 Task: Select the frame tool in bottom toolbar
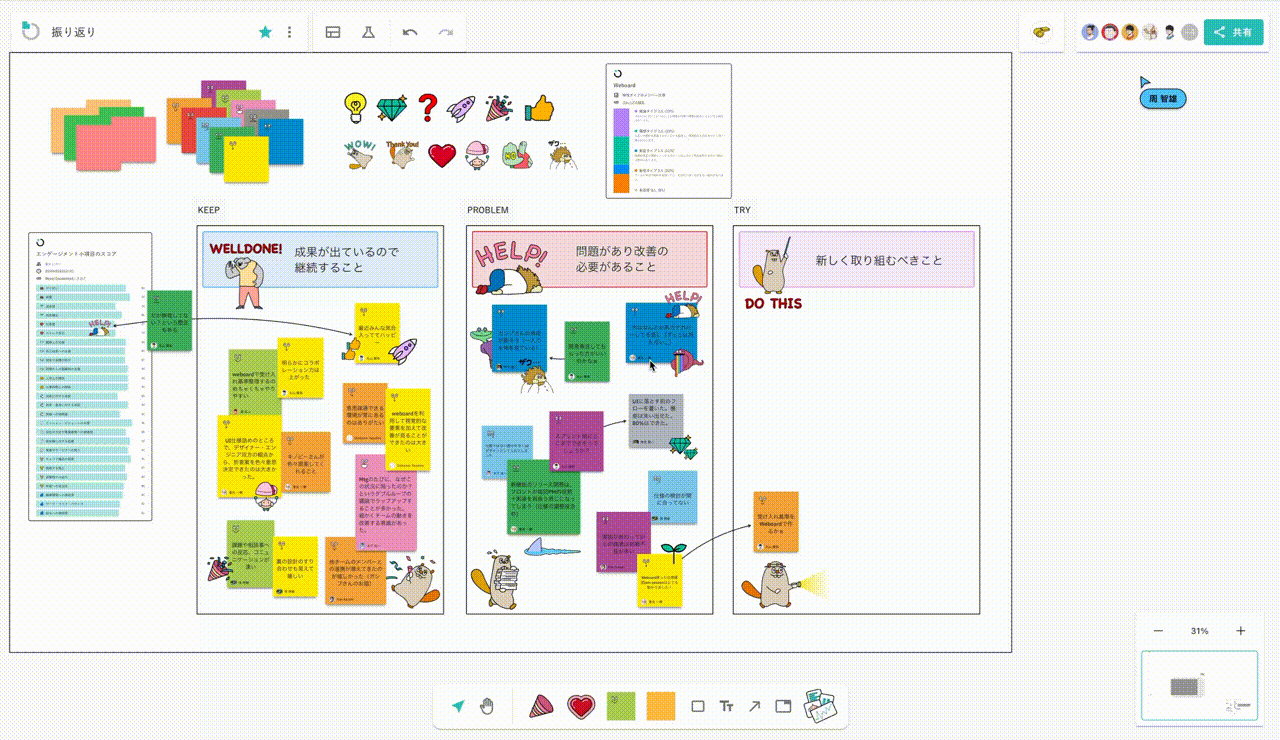(783, 706)
